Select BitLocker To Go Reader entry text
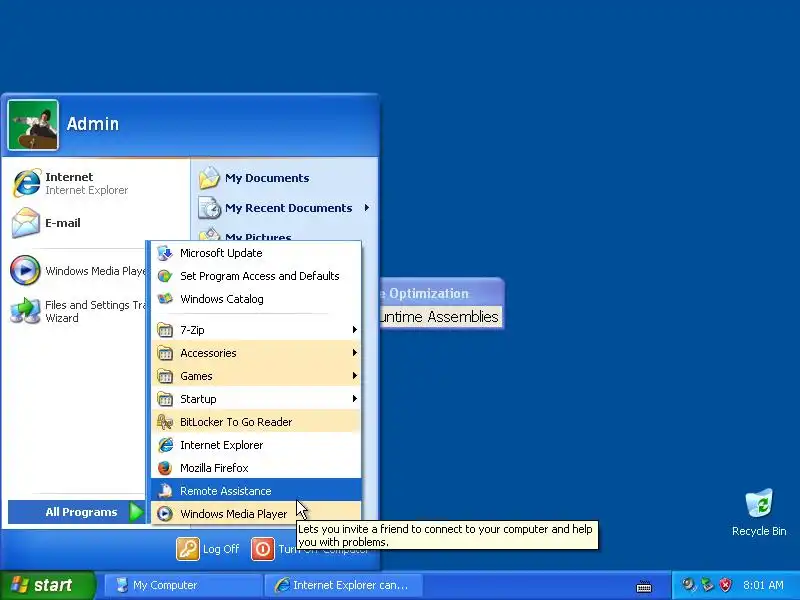800x600 pixels. [236, 422]
